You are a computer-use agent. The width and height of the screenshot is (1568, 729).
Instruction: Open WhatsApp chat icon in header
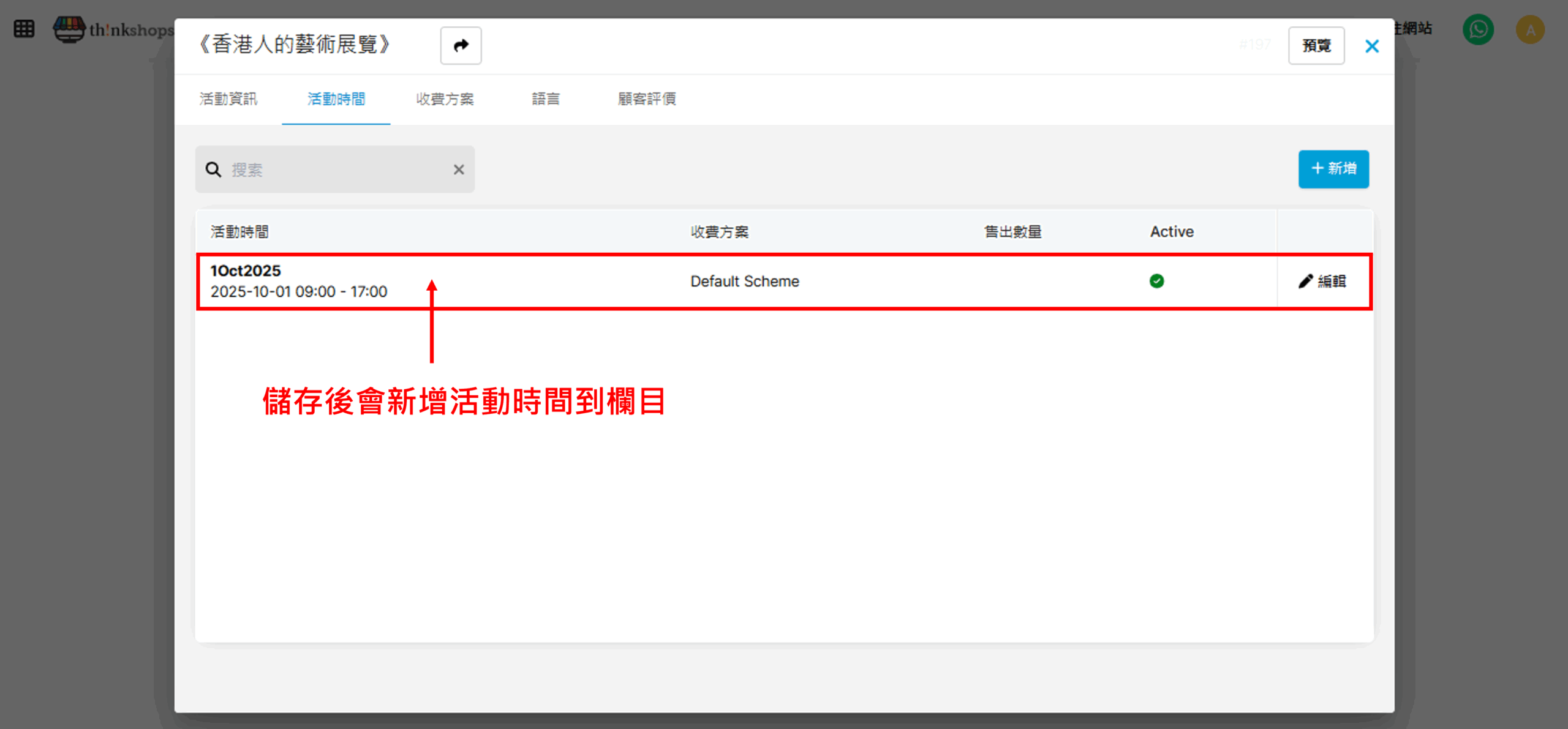tap(1478, 29)
